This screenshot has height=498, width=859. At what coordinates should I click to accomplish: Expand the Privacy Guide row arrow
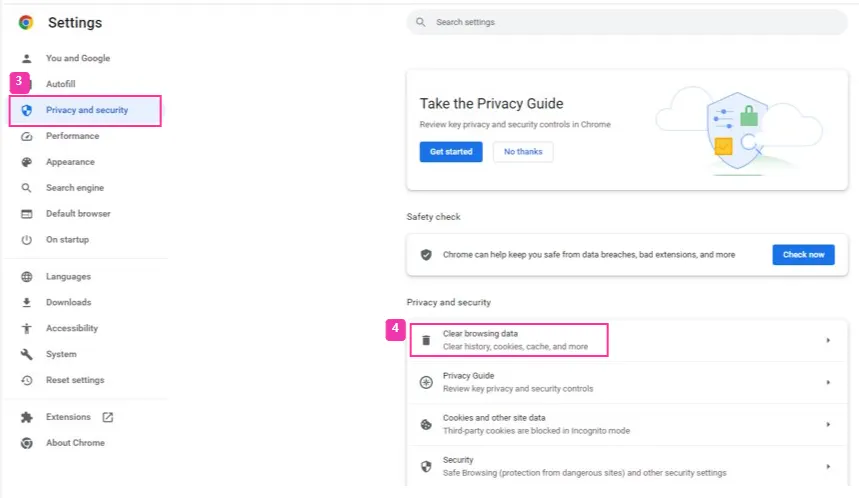[x=828, y=382]
